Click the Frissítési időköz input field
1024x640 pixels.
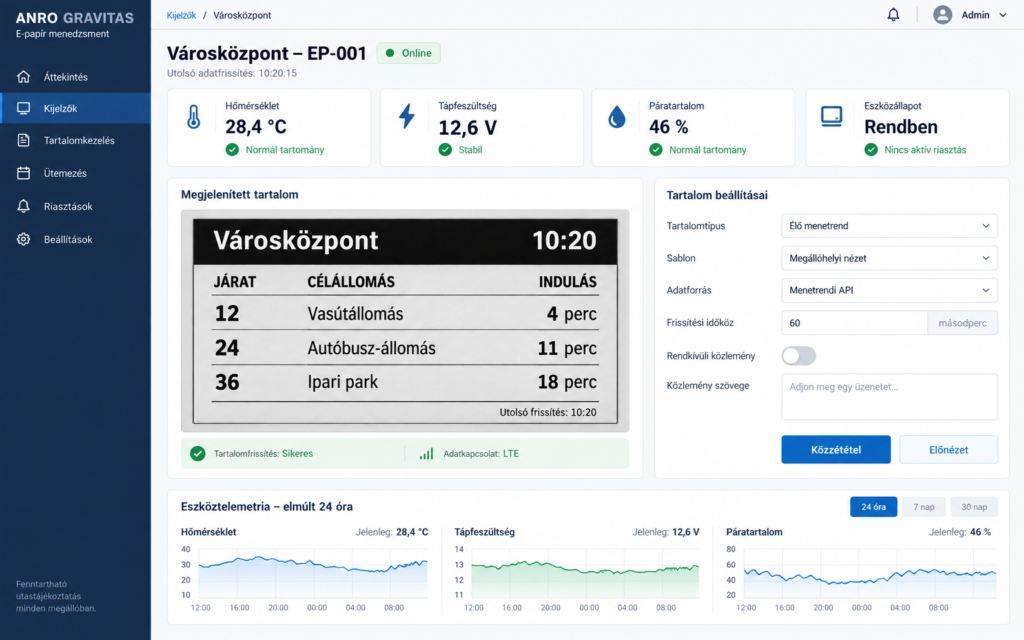[x=854, y=323]
